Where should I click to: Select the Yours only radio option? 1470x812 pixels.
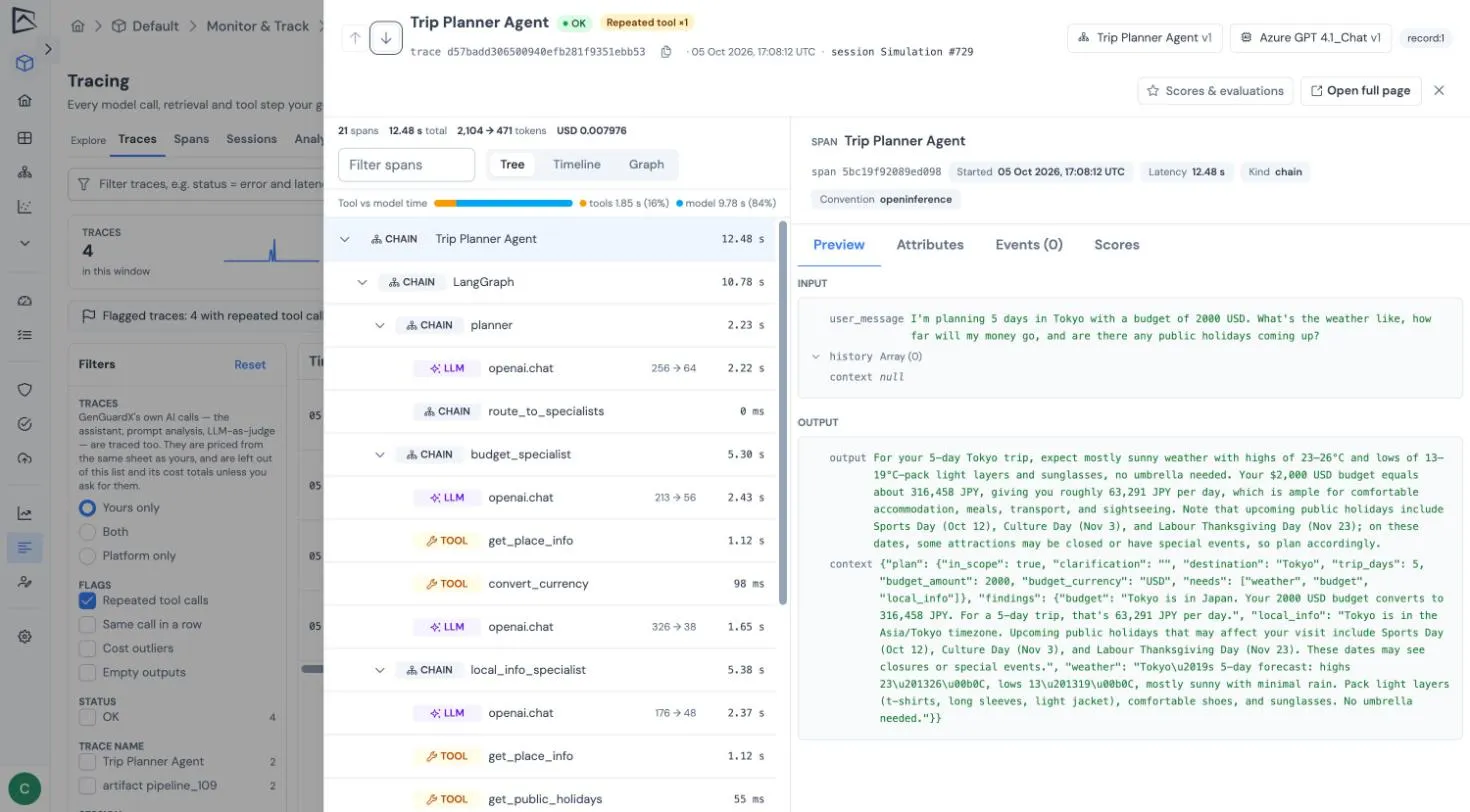click(87, 508)
